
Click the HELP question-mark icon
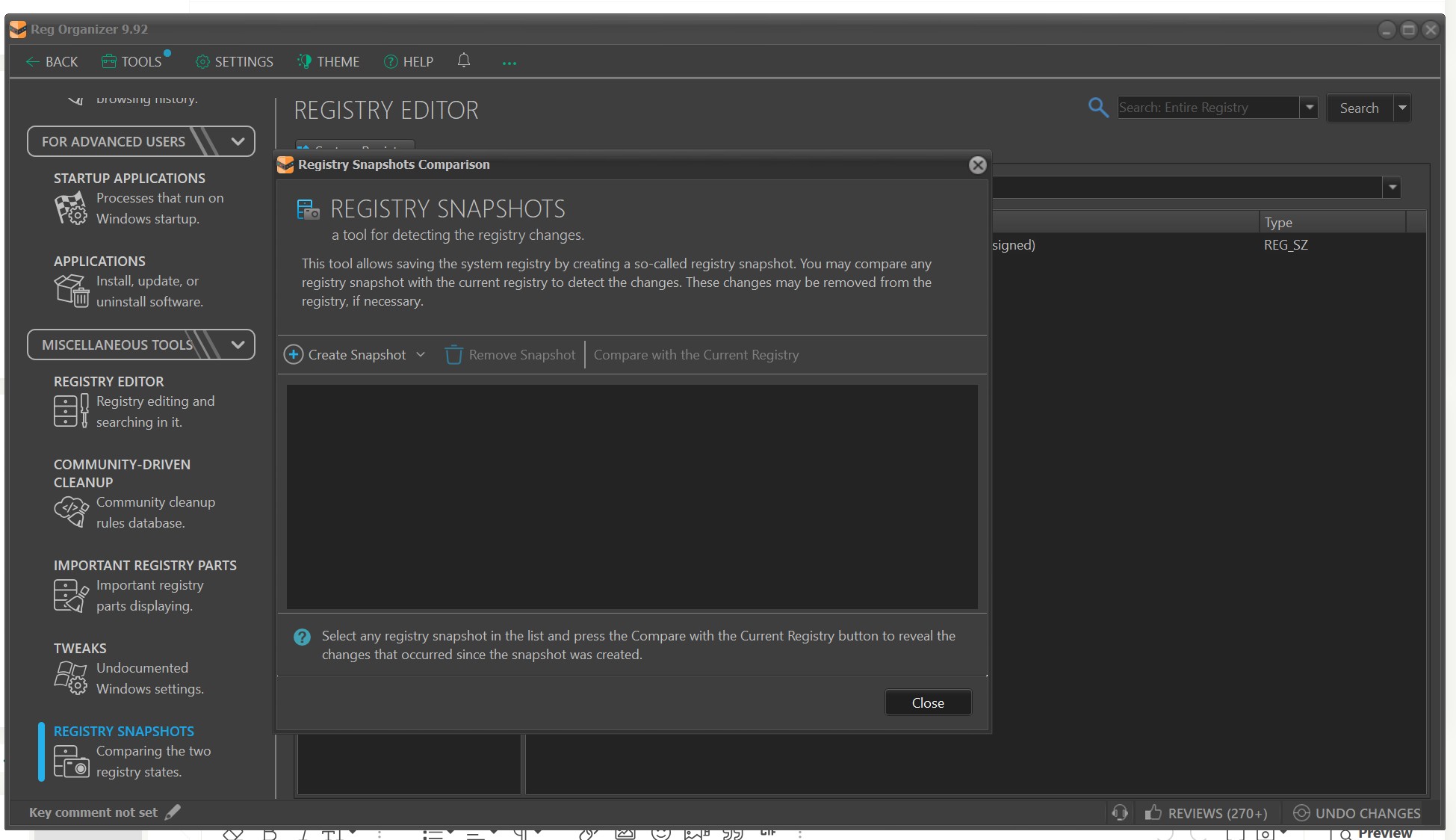(390, 62)
